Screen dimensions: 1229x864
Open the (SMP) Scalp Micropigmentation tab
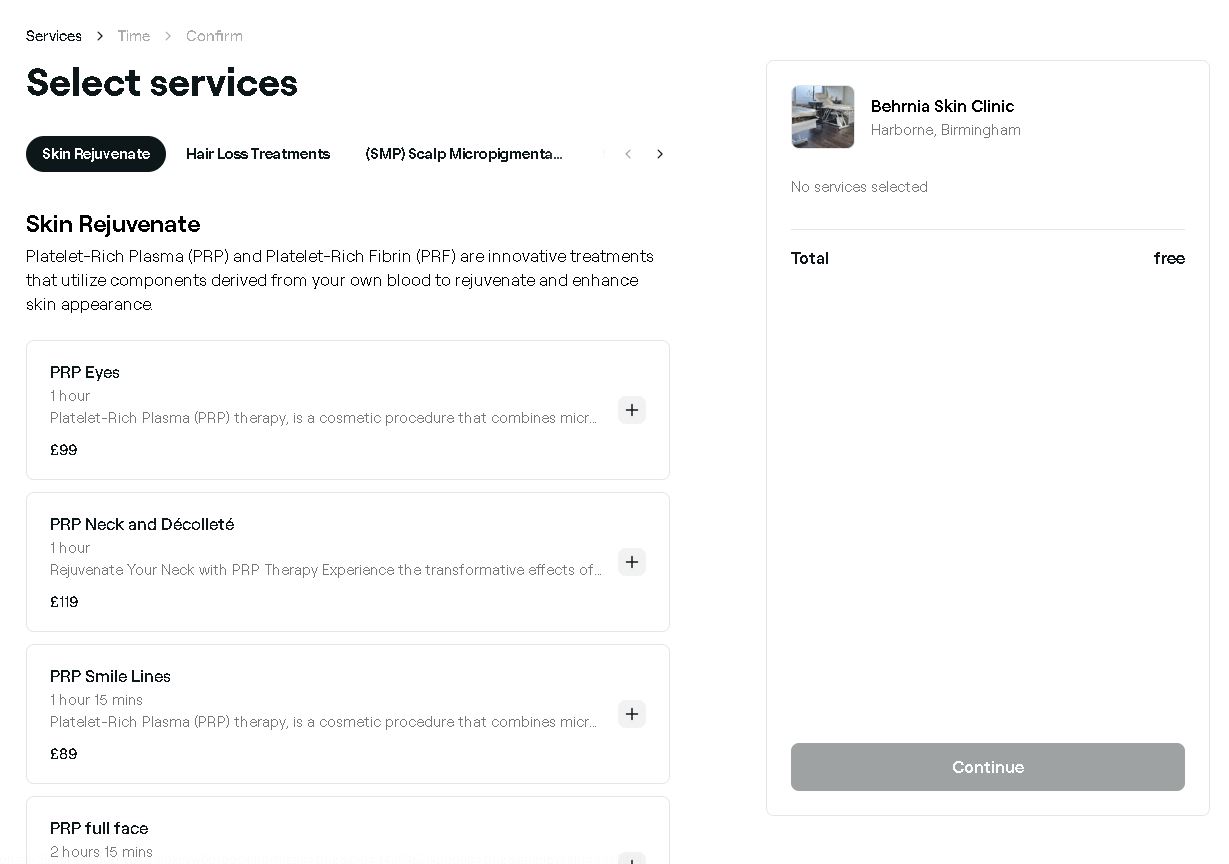pos(464,154)
